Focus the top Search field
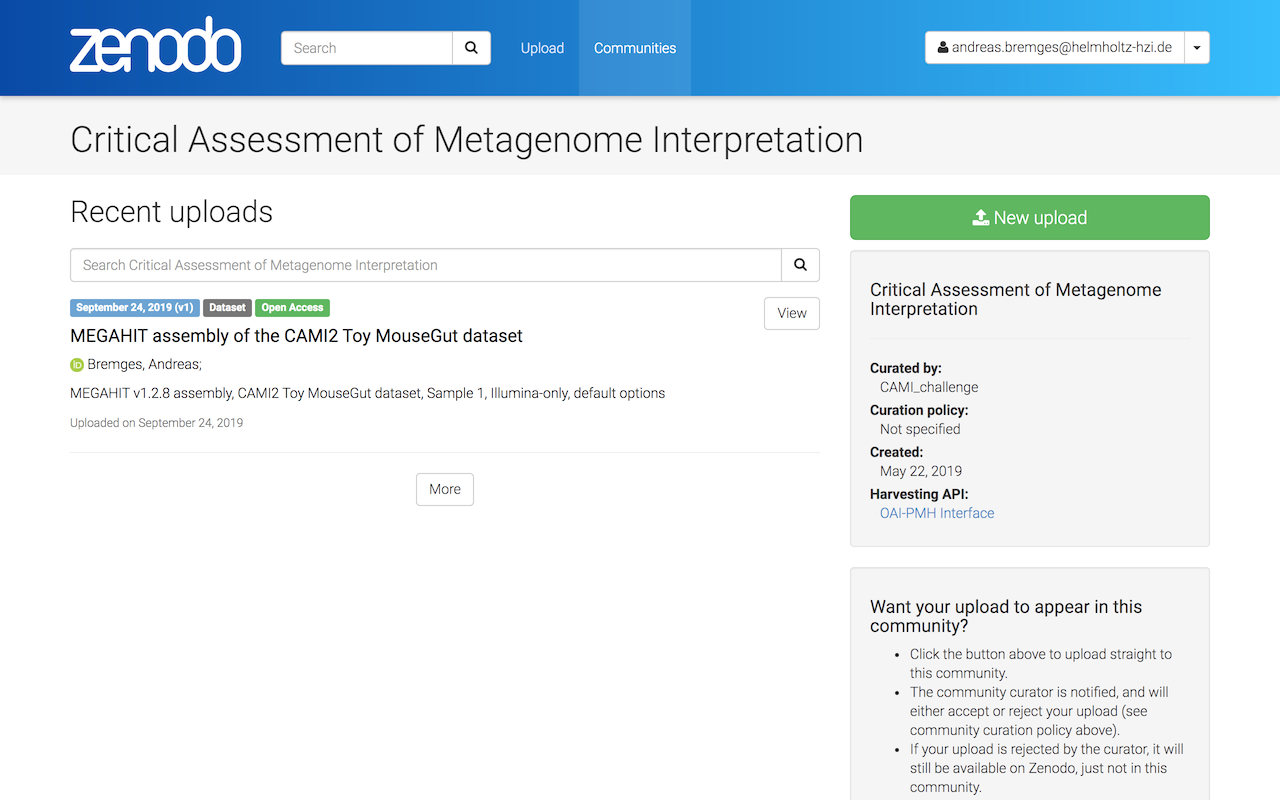Screen dimensions: 1280x800 click(x=367, y=48)
